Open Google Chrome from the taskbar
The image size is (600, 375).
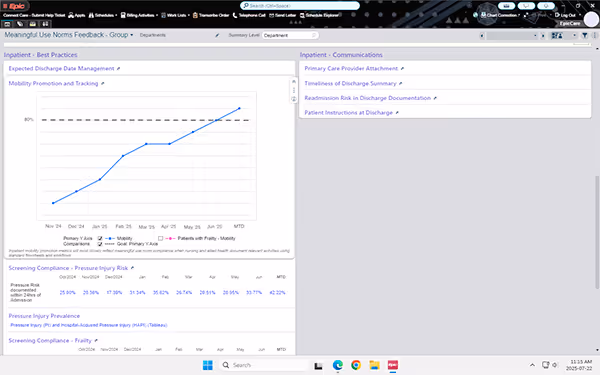coord(356,365)
